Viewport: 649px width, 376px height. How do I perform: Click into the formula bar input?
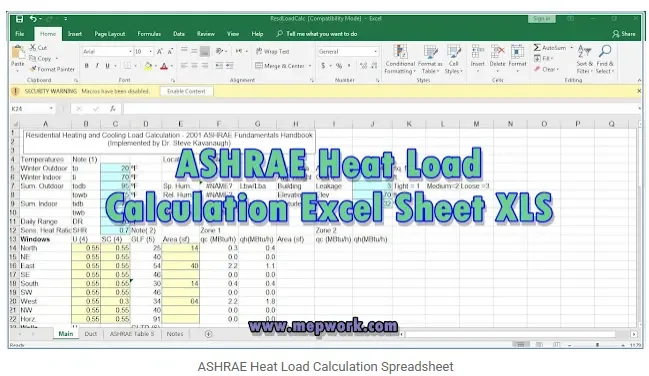tap(381, 108)
